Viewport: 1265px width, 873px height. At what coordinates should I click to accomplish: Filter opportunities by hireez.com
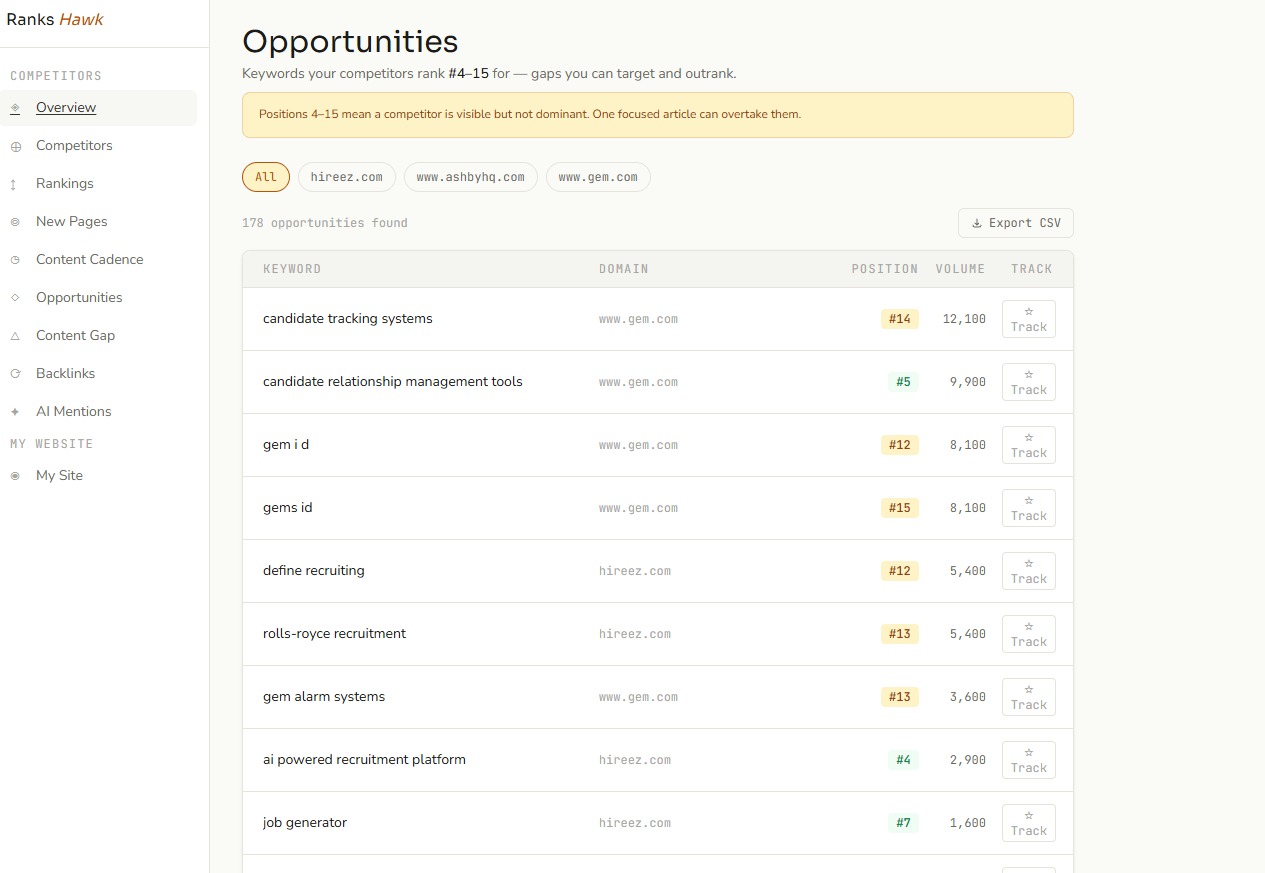[347, 177]
